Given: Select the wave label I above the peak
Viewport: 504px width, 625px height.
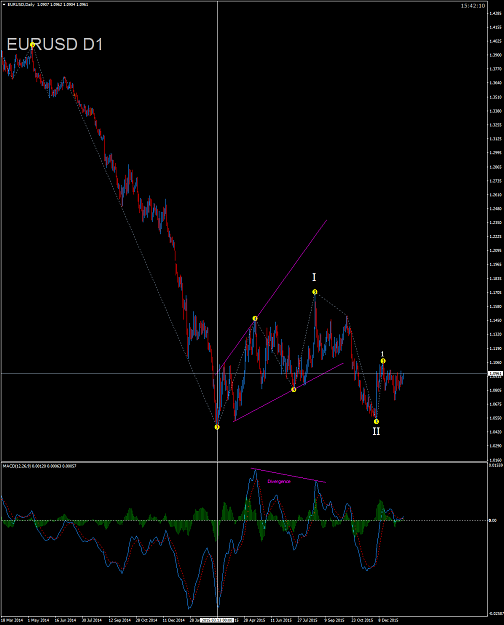Looking at the screenshot, I should pos(314,277).
